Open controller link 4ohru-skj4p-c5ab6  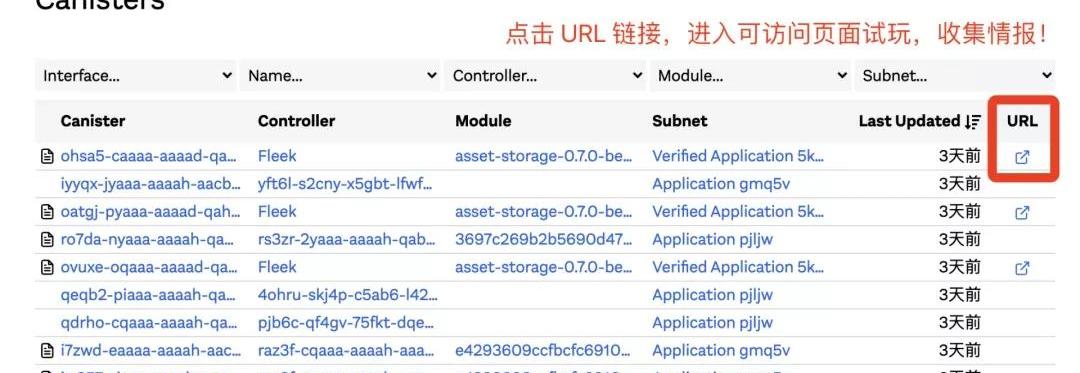coord(348,295)
